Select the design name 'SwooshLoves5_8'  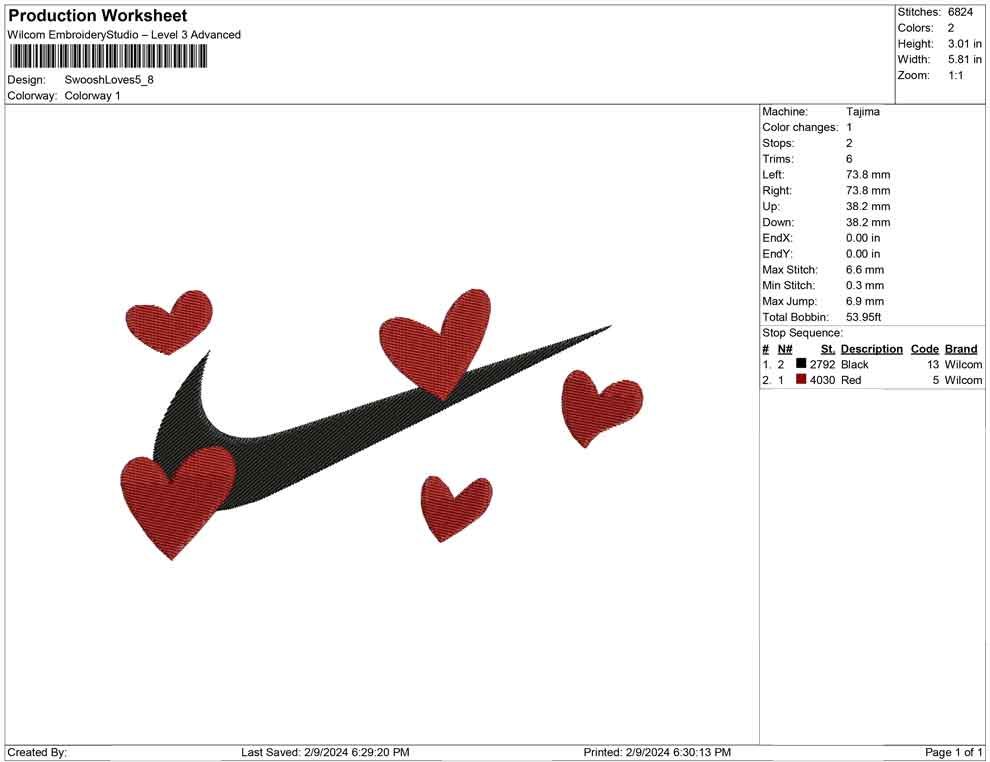coord(109,80)
